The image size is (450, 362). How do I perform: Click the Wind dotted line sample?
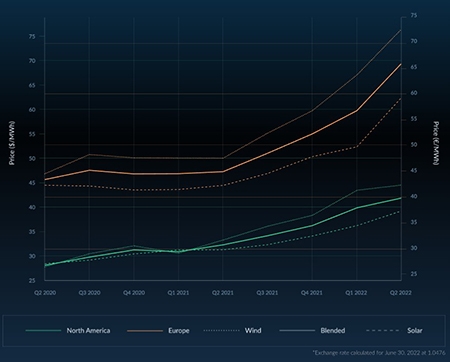(221, 331)
